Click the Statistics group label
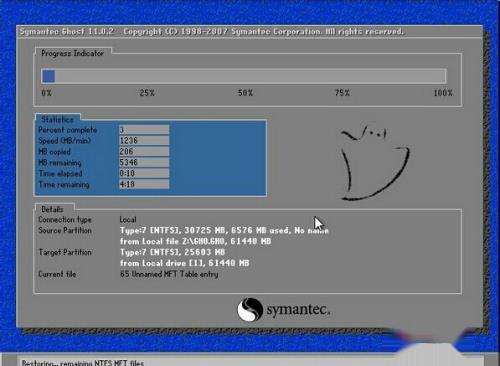 (x=57, y=119)
